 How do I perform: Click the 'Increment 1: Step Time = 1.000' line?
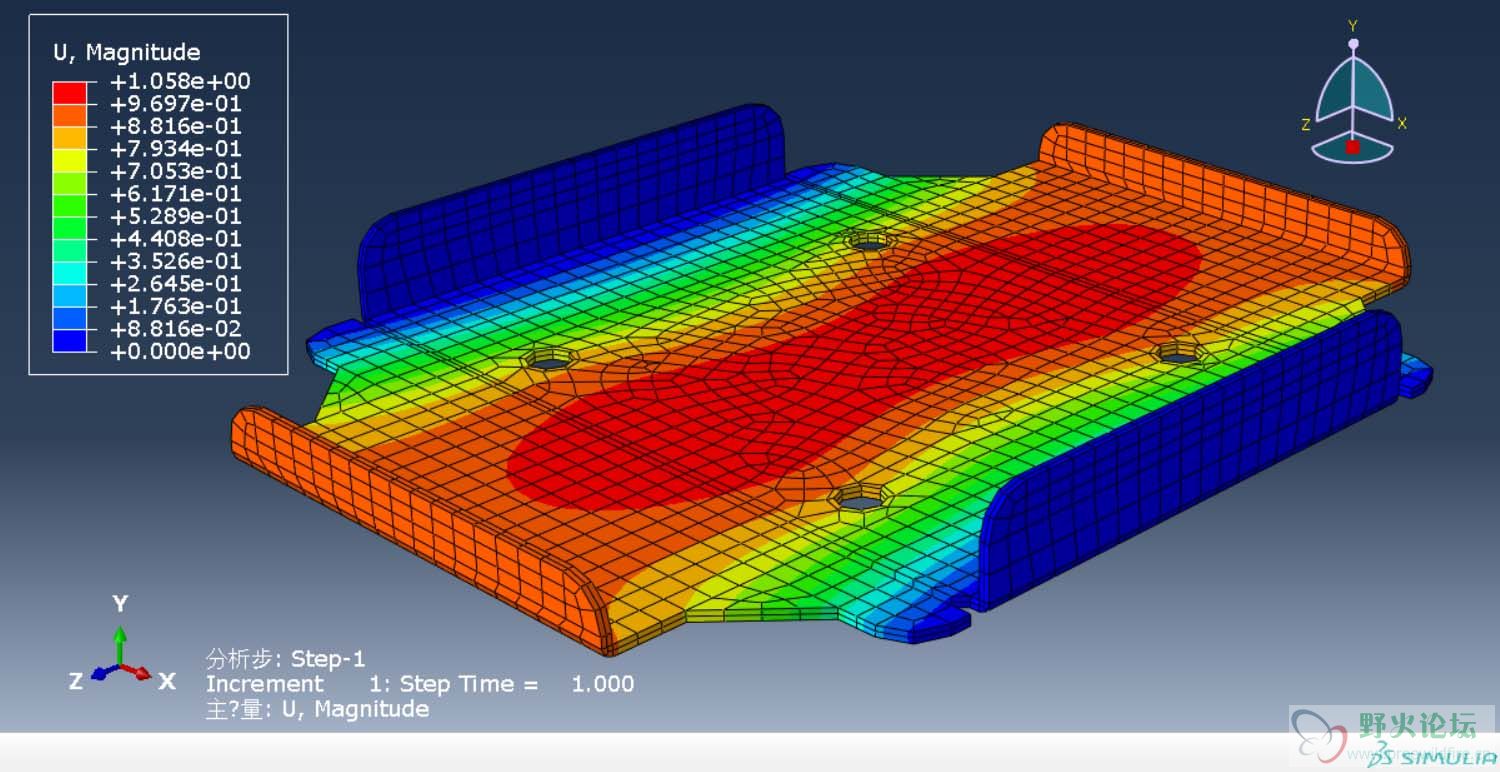pos(420,684)
